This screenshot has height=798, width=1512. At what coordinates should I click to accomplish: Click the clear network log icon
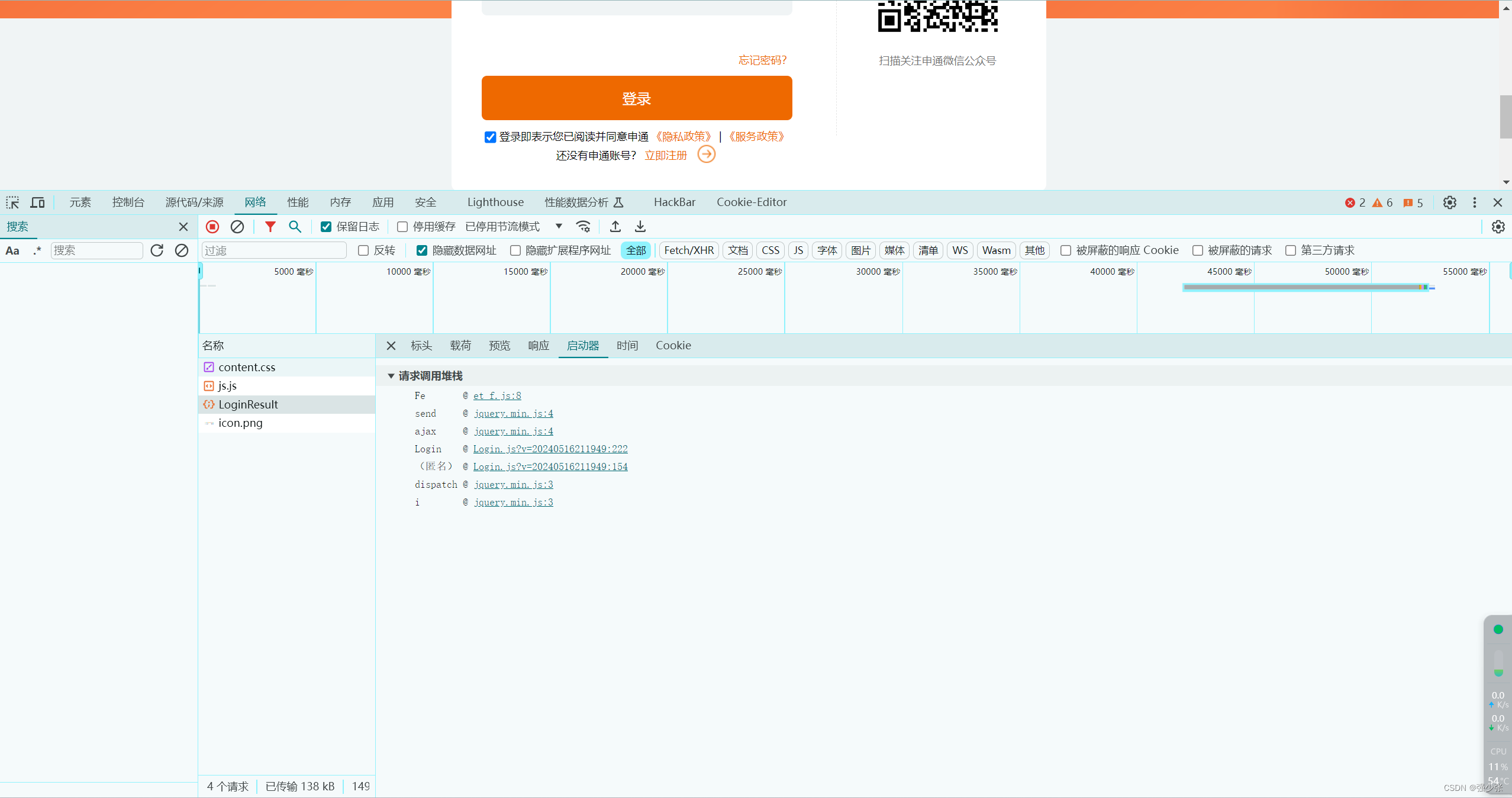pyautogui.click(x=237, y=227)
